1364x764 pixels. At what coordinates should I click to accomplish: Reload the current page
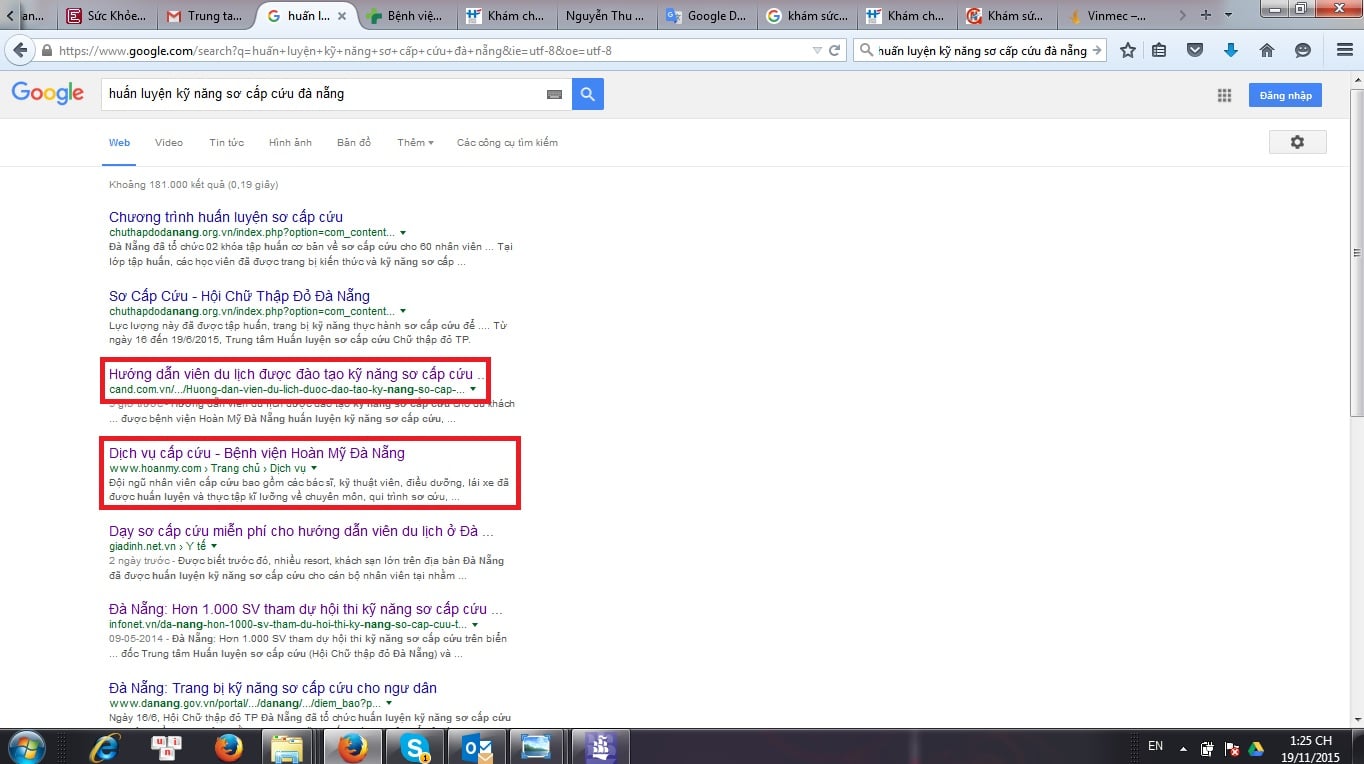click(x=836, y=50)
